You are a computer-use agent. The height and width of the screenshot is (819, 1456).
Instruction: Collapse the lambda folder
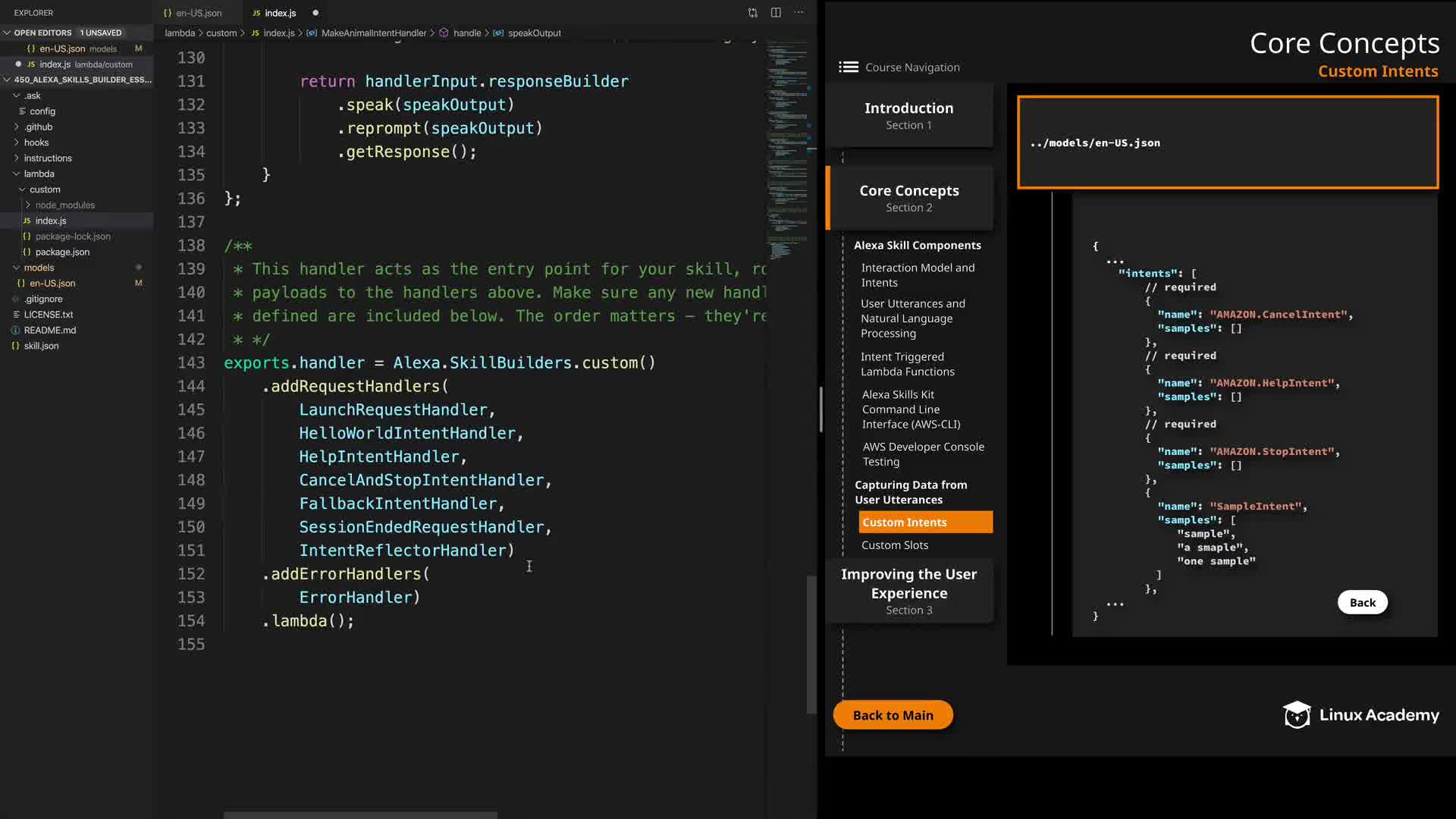point(16,174)
